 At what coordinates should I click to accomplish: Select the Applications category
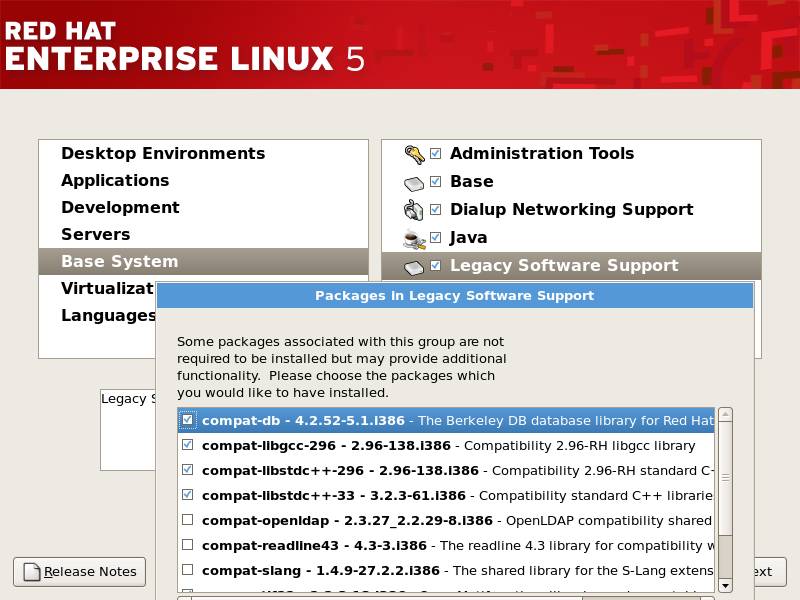pos(203,181)
